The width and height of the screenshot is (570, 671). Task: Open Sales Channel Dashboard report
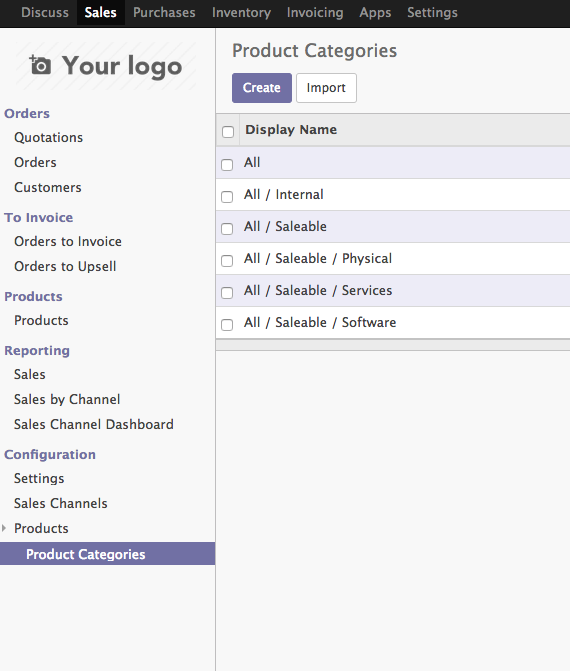[94, 424]
